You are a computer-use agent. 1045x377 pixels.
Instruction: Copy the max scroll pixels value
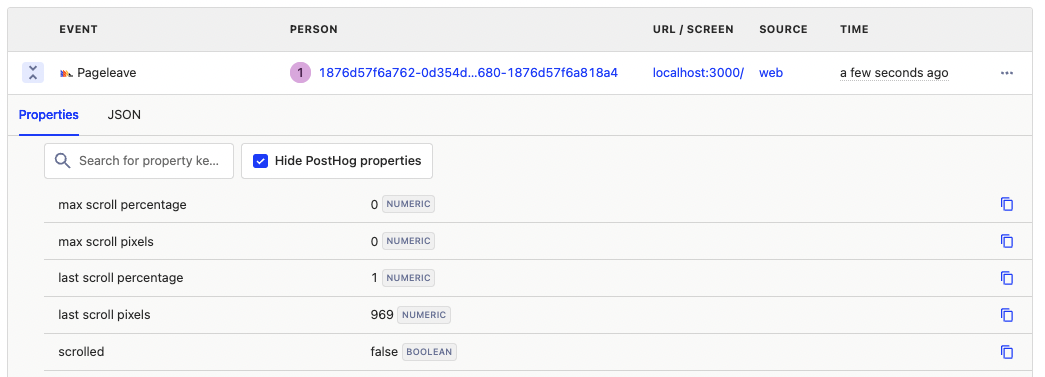point(1006,241)
